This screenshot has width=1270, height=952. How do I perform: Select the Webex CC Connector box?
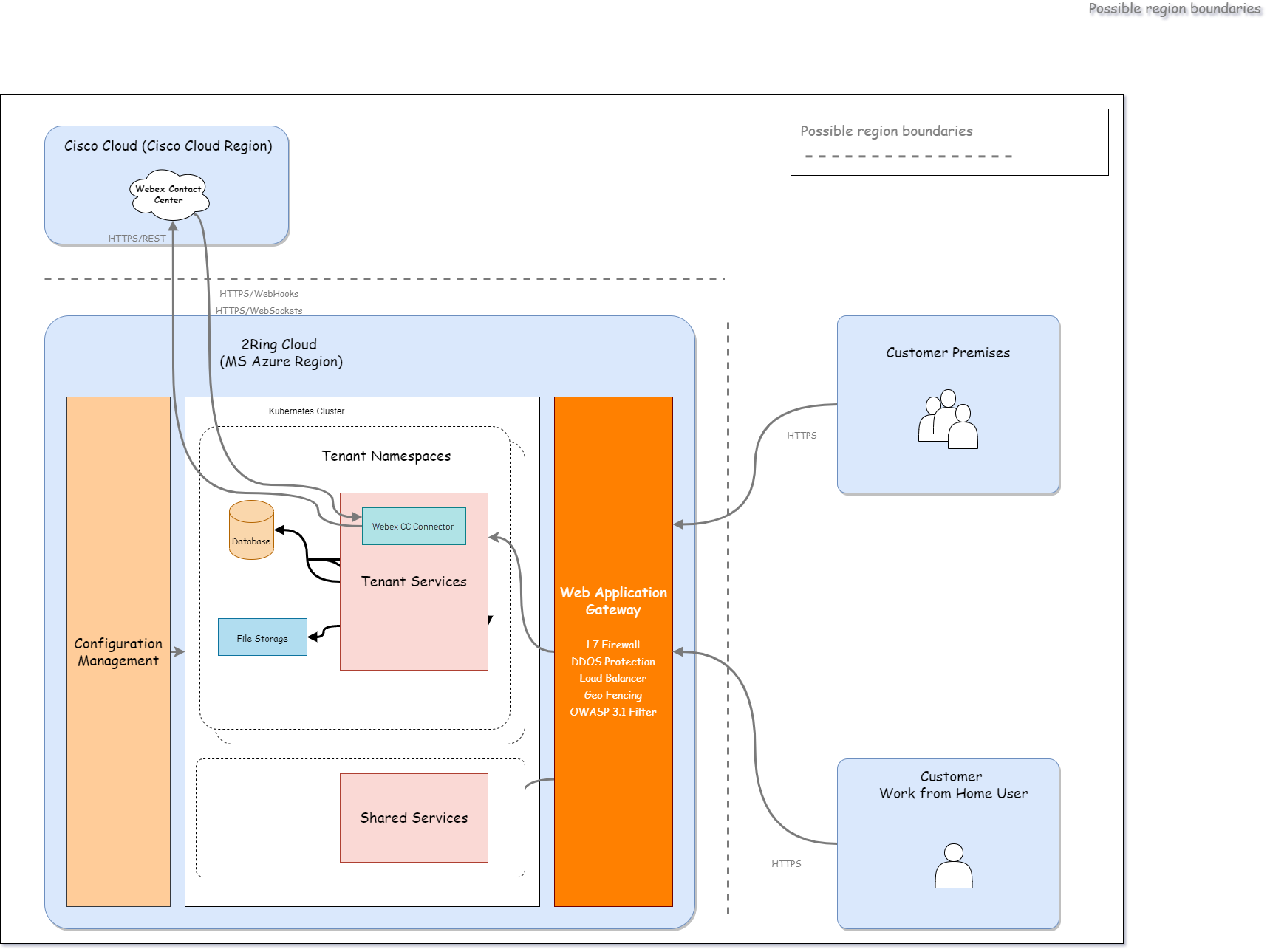point(414,526)
